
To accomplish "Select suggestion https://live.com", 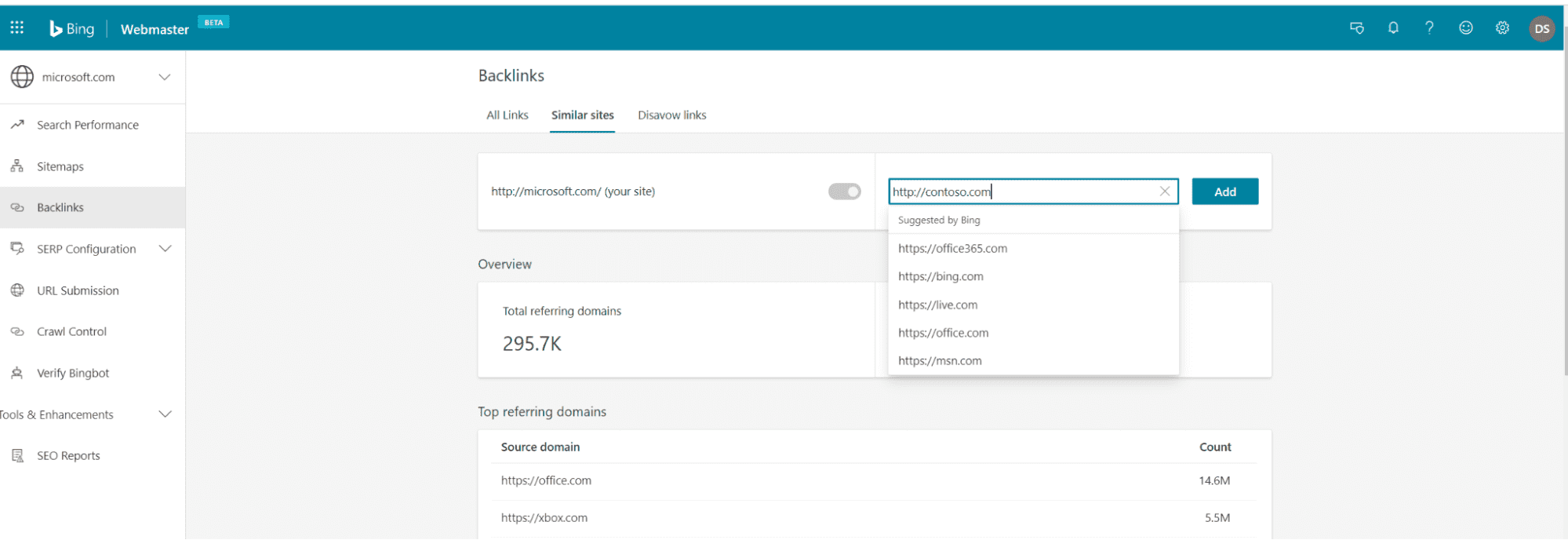I will (x=1033, y=305).
